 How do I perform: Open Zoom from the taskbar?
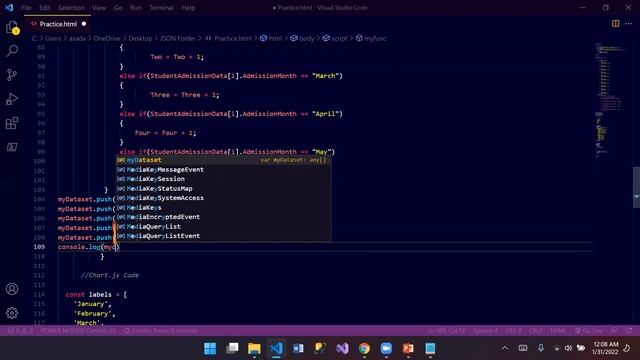pyautogui.click(x=386, y=349)
